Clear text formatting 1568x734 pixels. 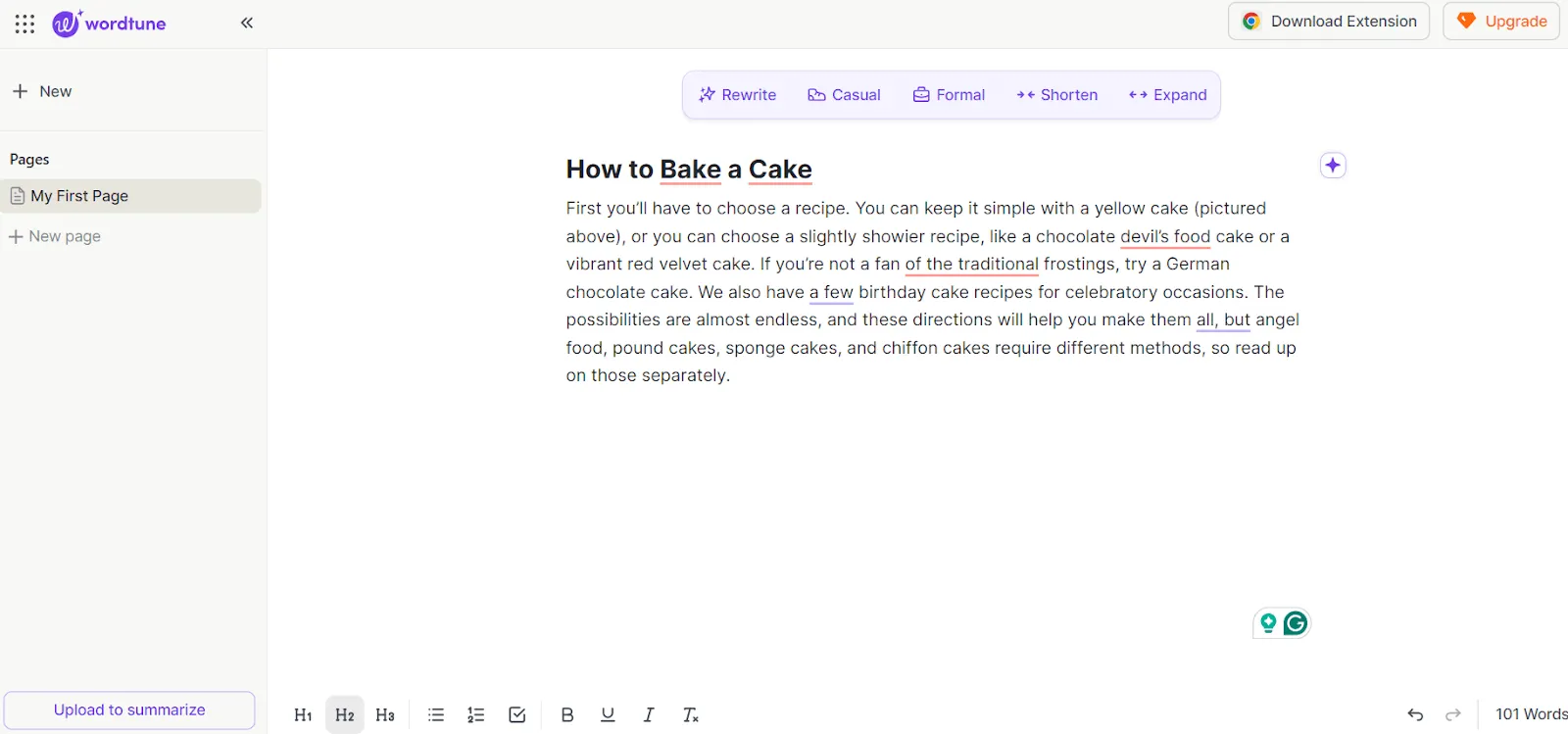click(691, 715)
